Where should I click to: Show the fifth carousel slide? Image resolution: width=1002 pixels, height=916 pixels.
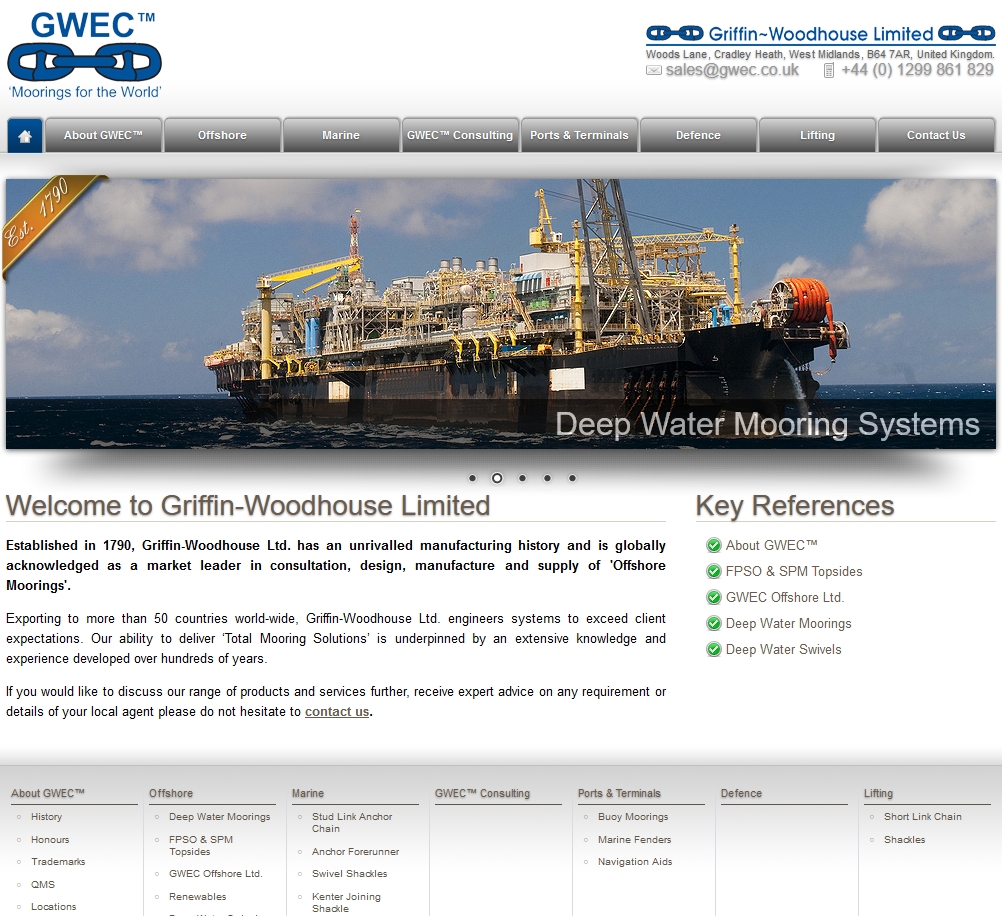point(573,478)
